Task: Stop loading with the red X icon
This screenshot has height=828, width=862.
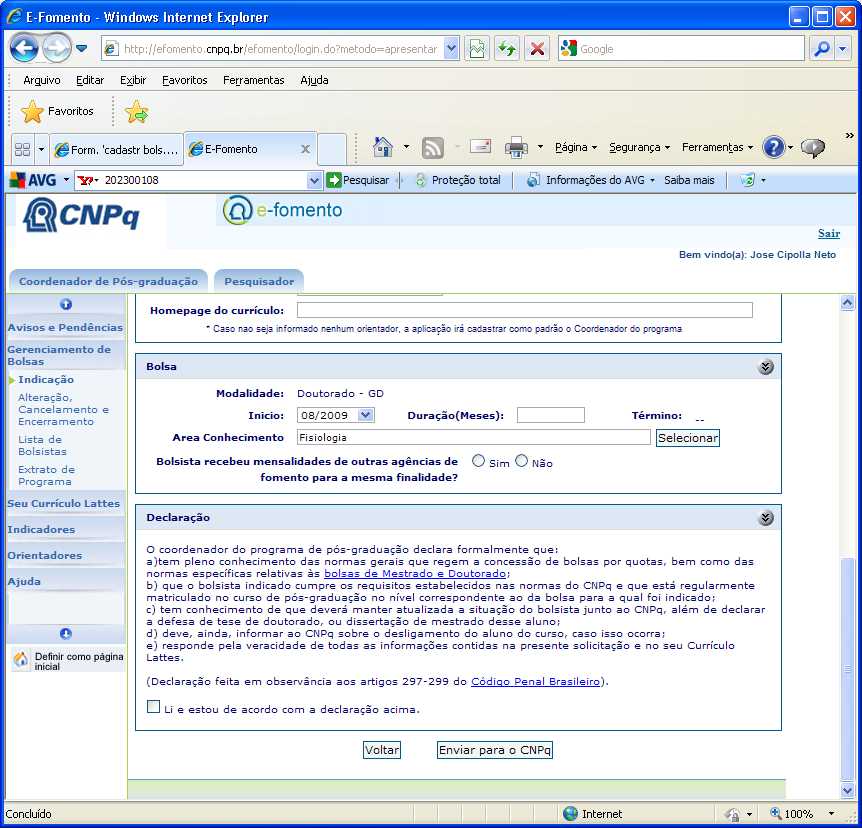Action: click(537, 49)
